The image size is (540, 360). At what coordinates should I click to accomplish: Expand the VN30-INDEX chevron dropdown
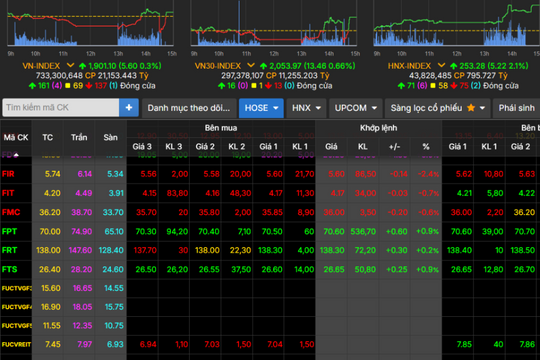click(x=251, y=65)
